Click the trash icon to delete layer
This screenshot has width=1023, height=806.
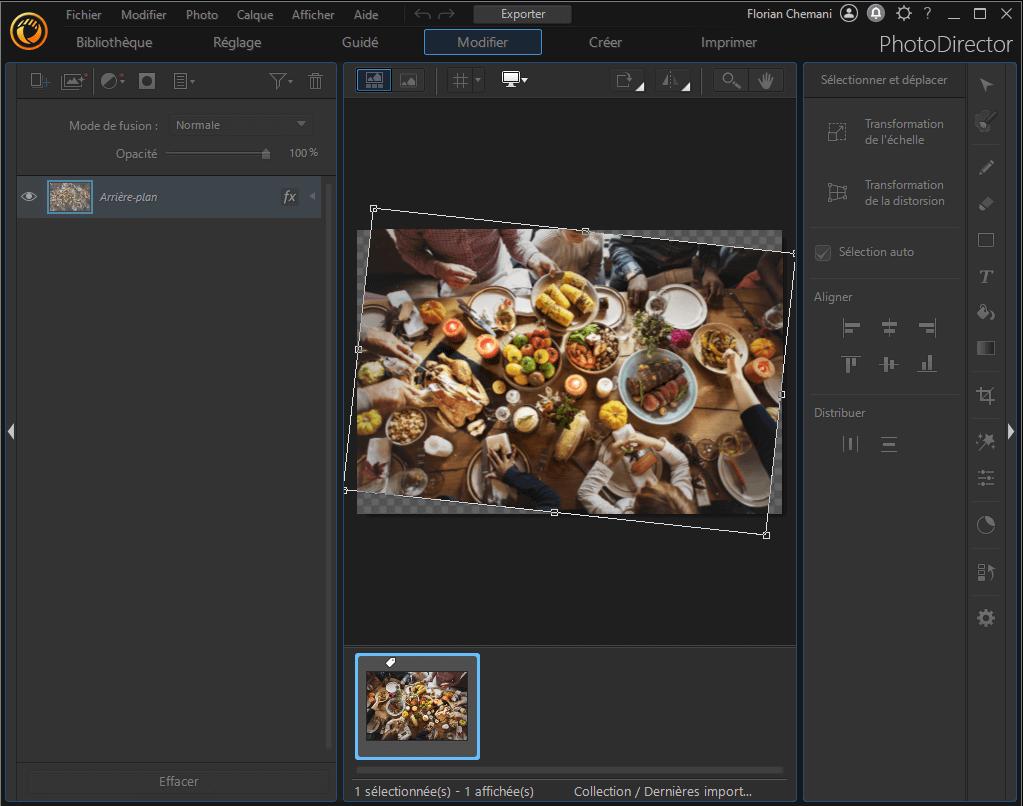coord(316,82)
